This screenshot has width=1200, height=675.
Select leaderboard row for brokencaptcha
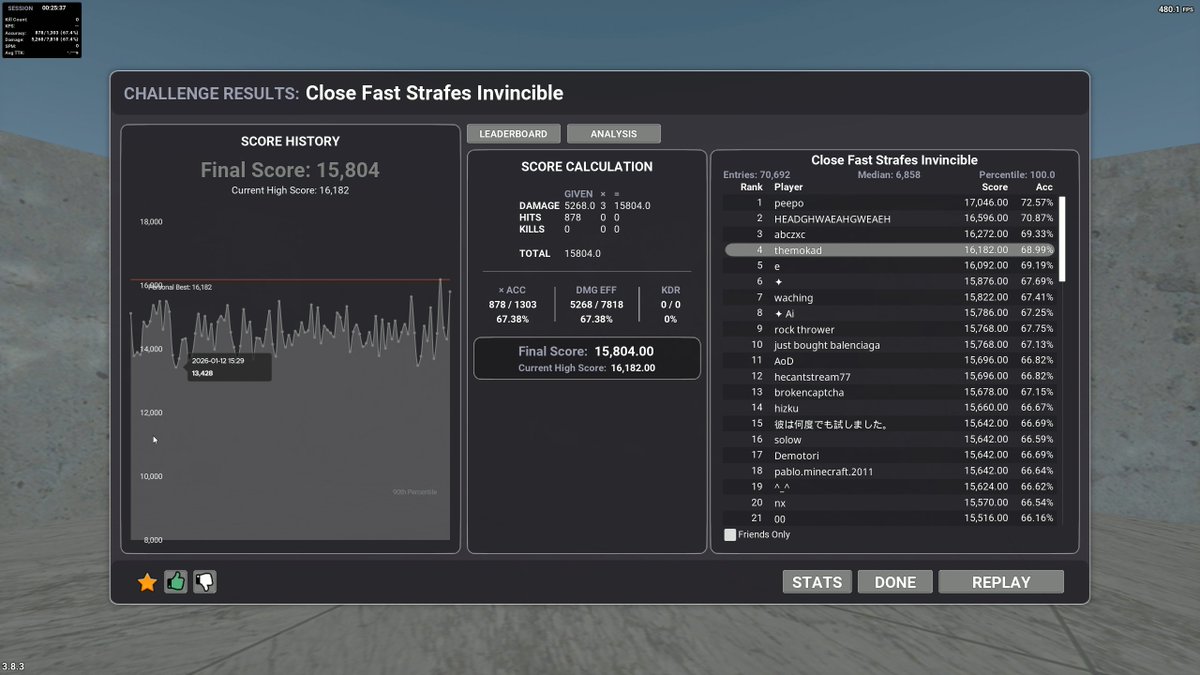[x=889, y=392]
